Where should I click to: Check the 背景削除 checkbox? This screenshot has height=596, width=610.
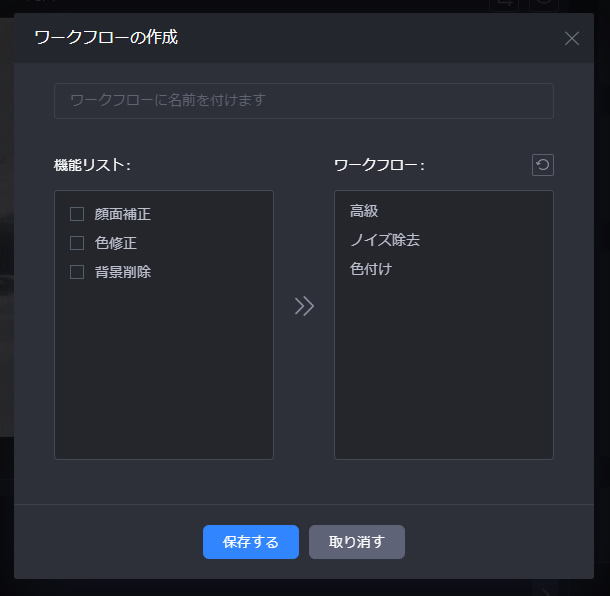[x=77, y=272]
